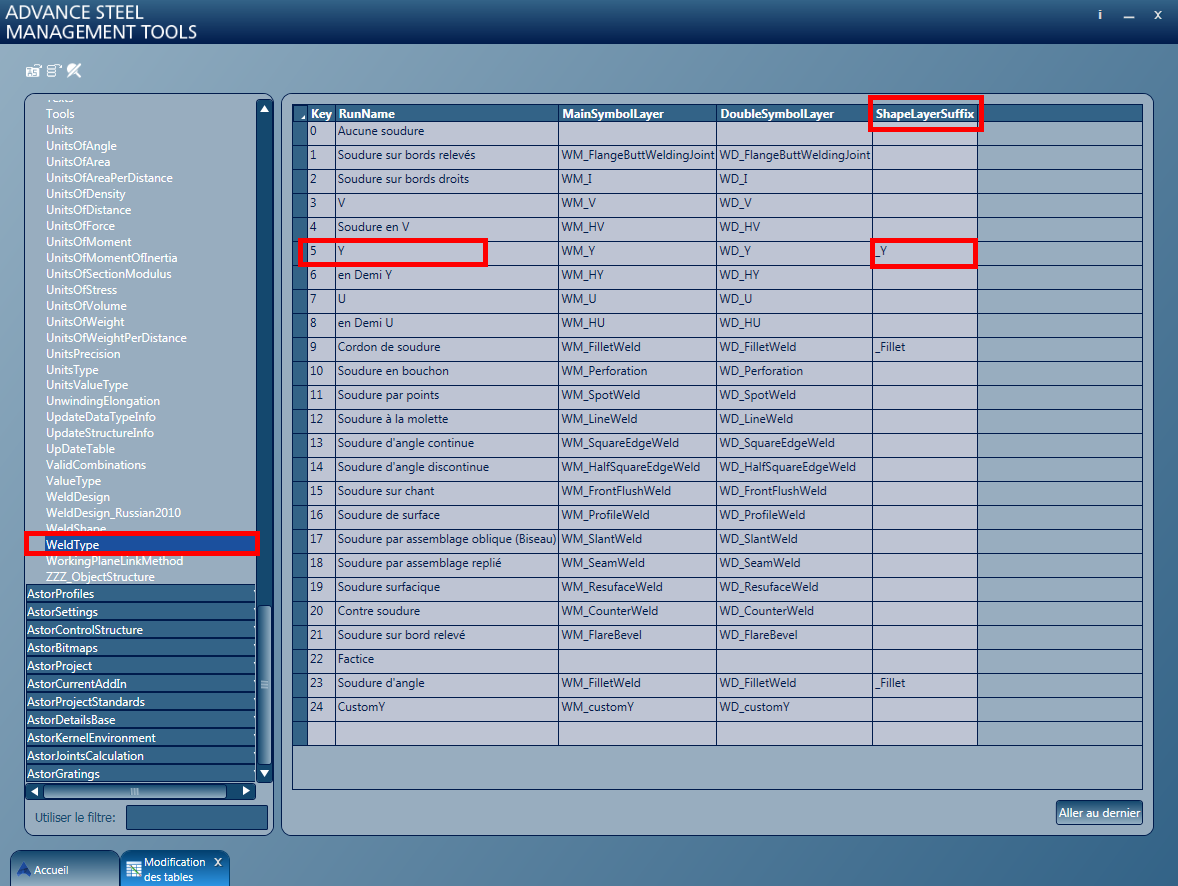Click the "WD_SpotWeld" cell
The width and height of the screenshot is (1178, 886).
pyautogui.click(x=794, y=396)
